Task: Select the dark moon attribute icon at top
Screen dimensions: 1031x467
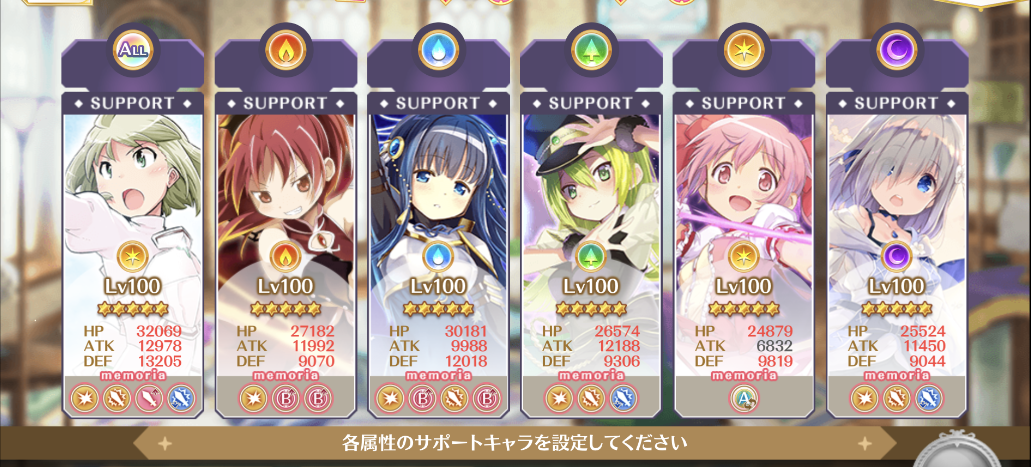Action: click(x=897, y=50)
